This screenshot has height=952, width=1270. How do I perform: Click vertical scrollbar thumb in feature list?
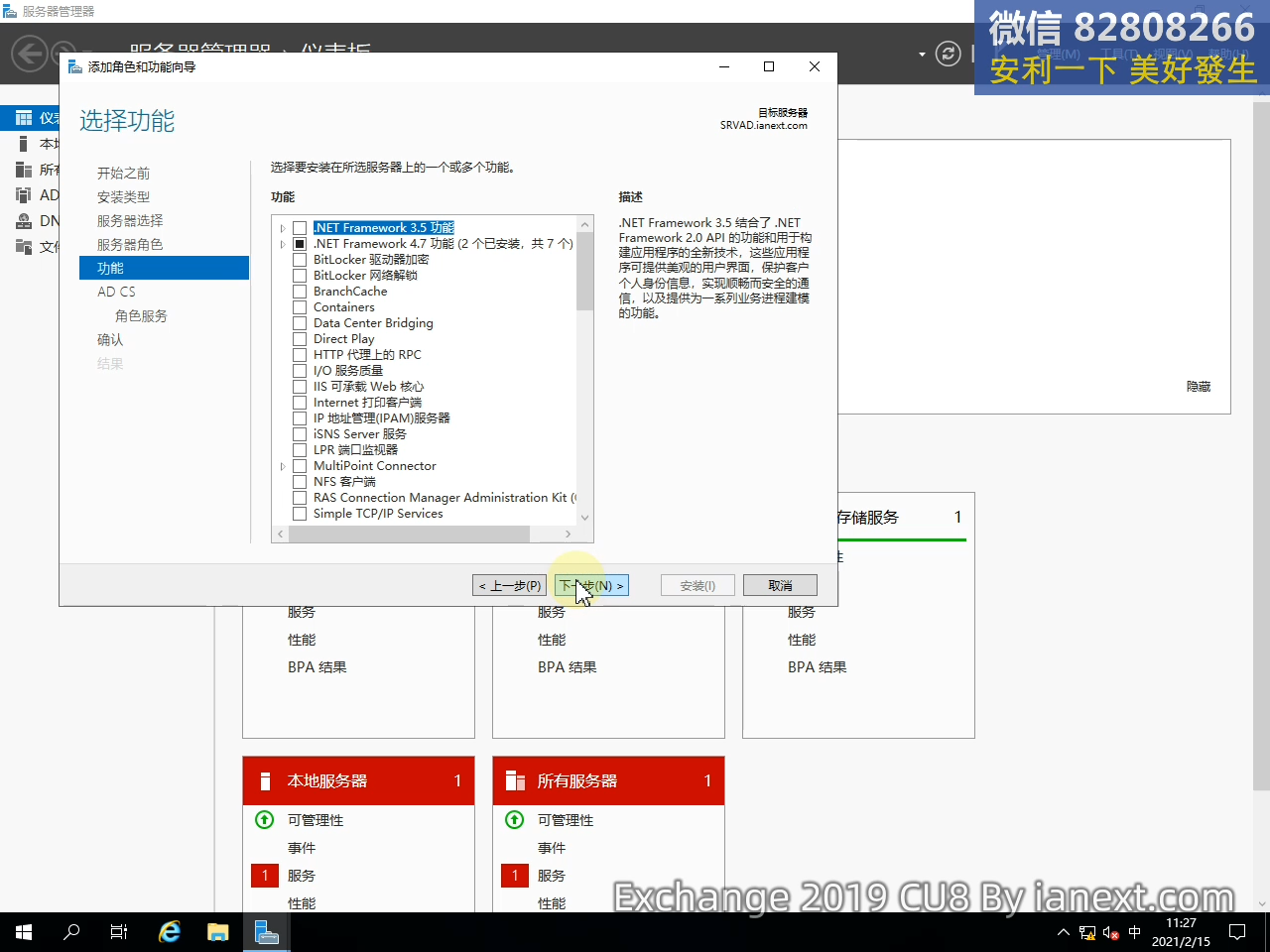pos(584,272)
